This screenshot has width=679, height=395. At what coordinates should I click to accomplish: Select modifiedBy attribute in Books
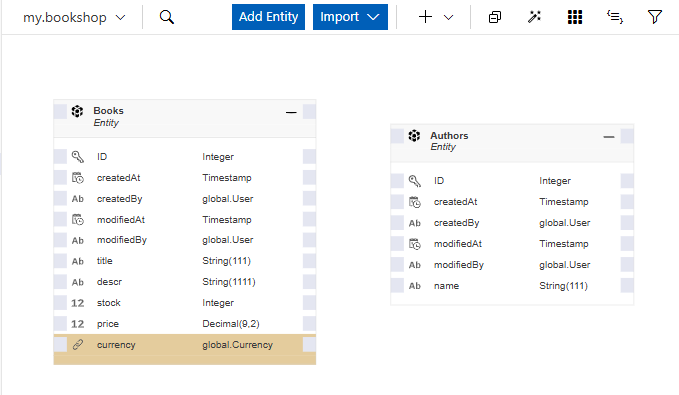(122, 240)
